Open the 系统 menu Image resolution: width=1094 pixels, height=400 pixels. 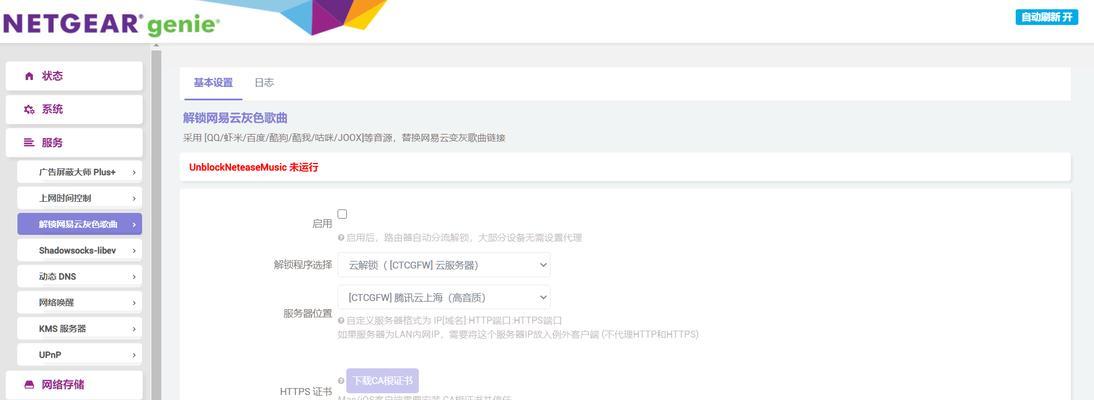(74, 110)
